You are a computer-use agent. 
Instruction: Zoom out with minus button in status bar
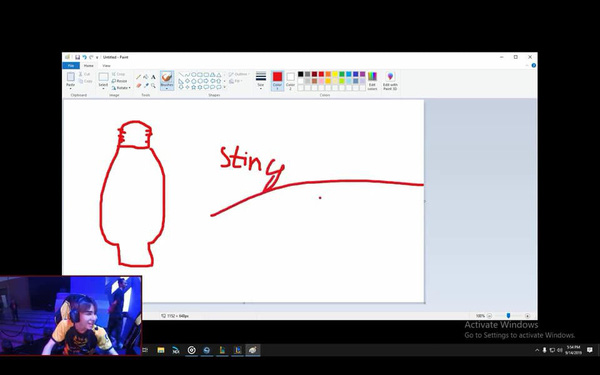click(489, 316)
